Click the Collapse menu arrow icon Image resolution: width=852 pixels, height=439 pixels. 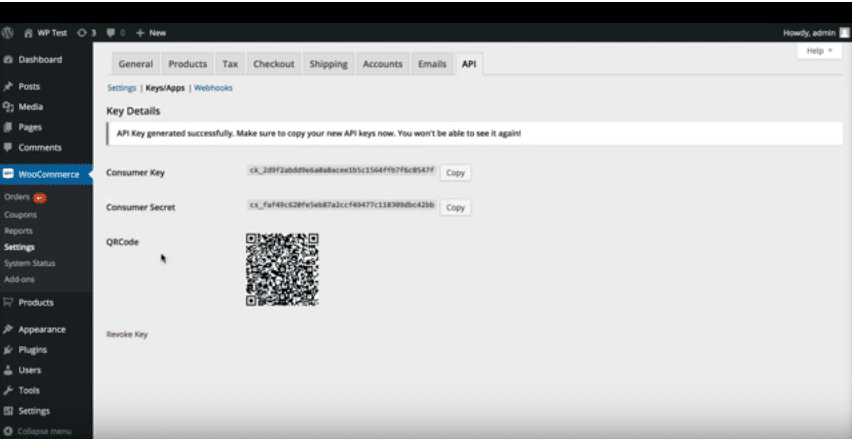pos(8,431)
